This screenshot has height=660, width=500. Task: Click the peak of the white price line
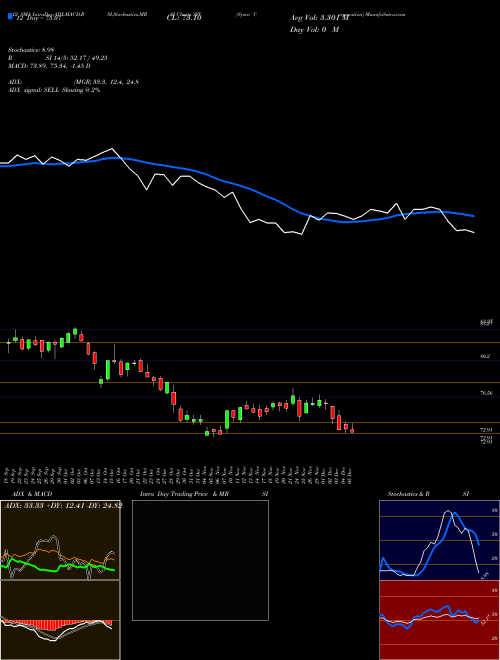pyautogui.click(x=112, y=149)
